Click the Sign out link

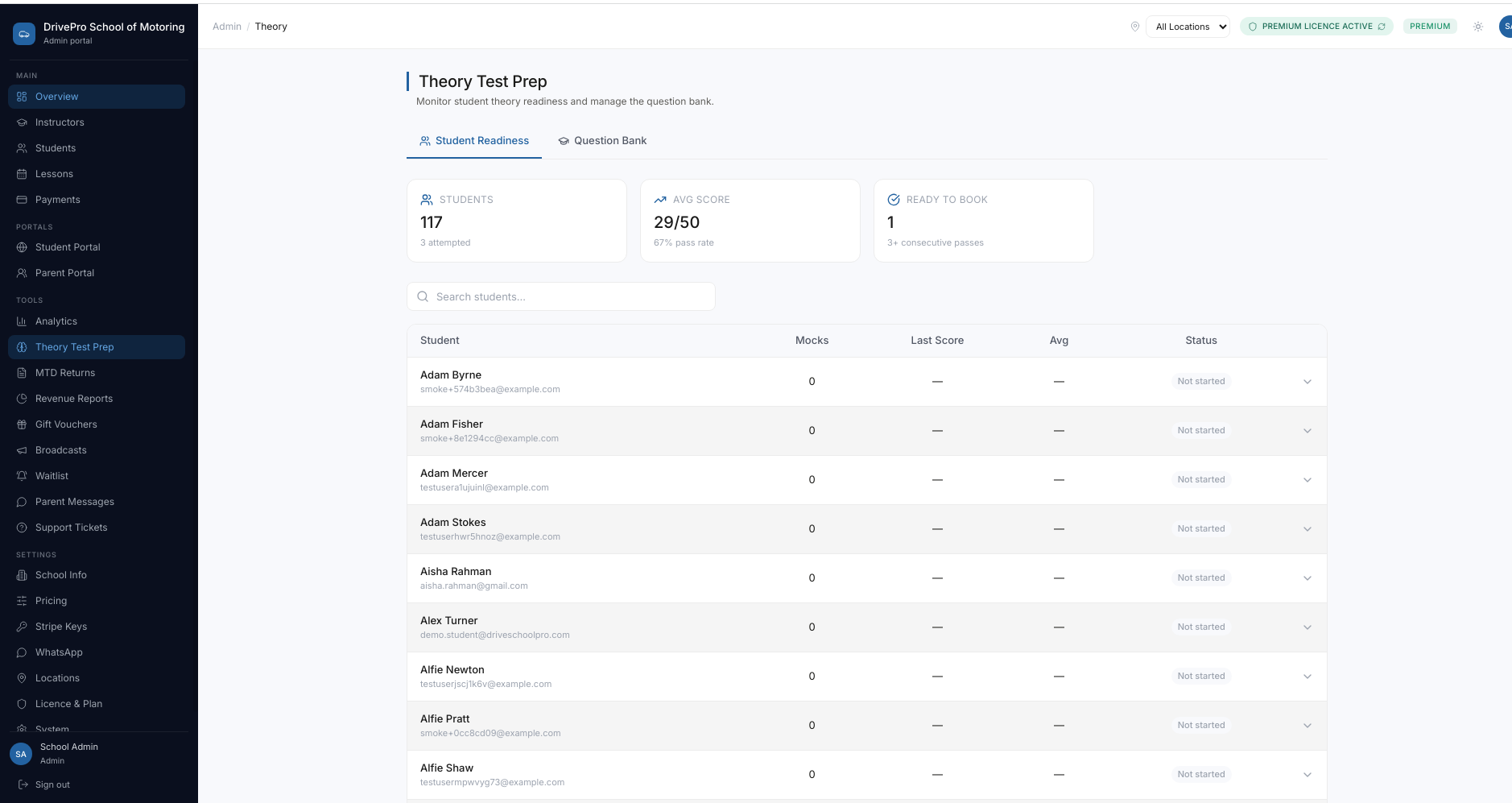point(52,784)
